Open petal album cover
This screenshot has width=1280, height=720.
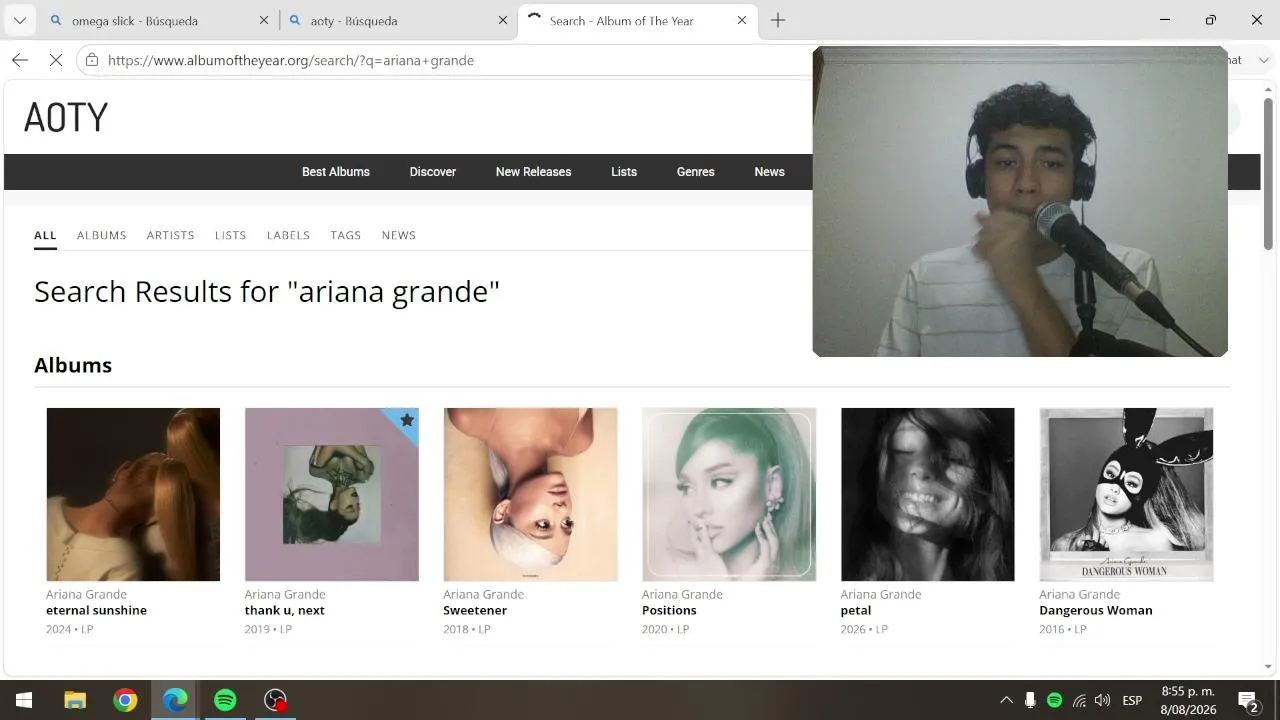click(928, 494)
